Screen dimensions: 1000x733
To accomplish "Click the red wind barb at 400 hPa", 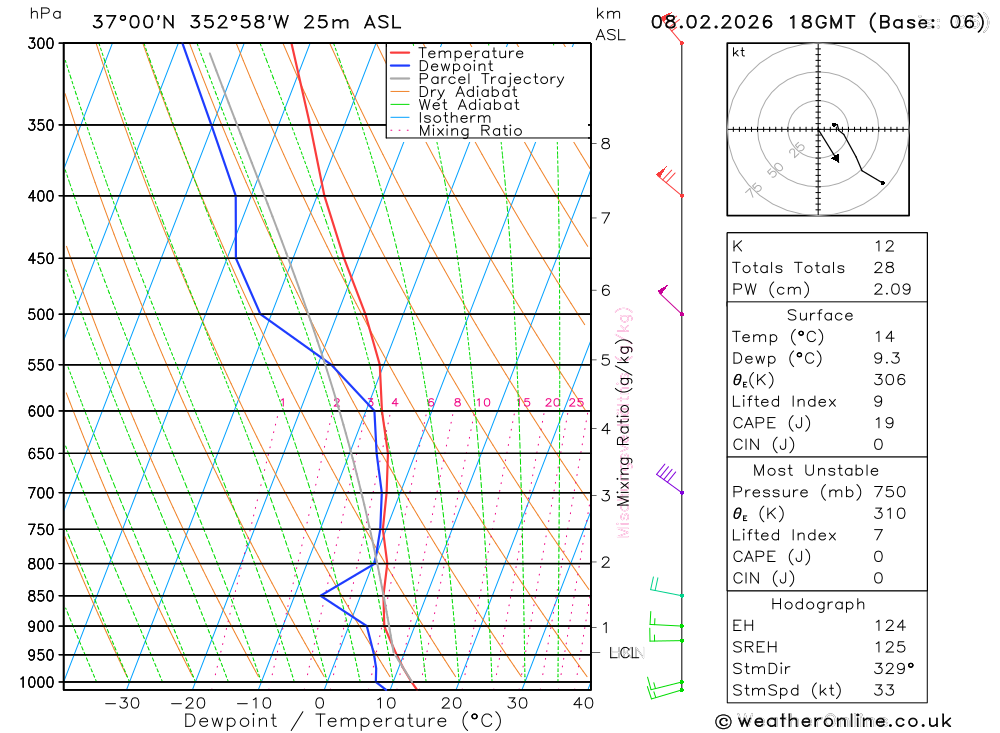I will 670,182.
